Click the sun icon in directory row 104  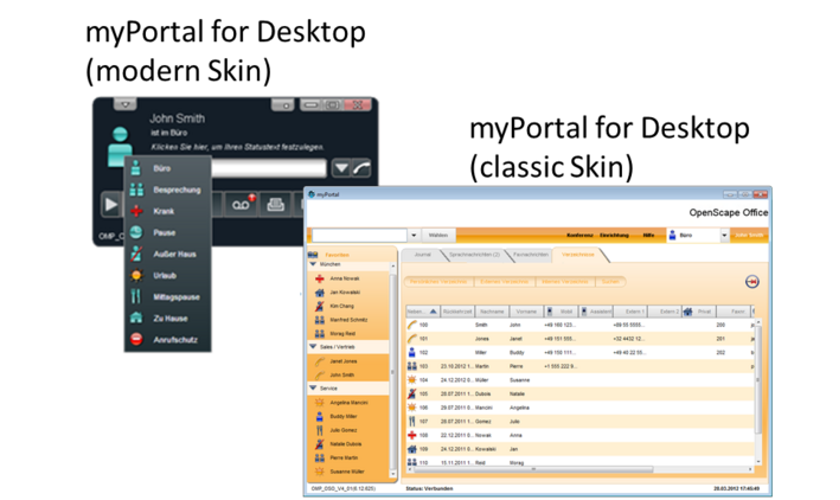(411, 380)
